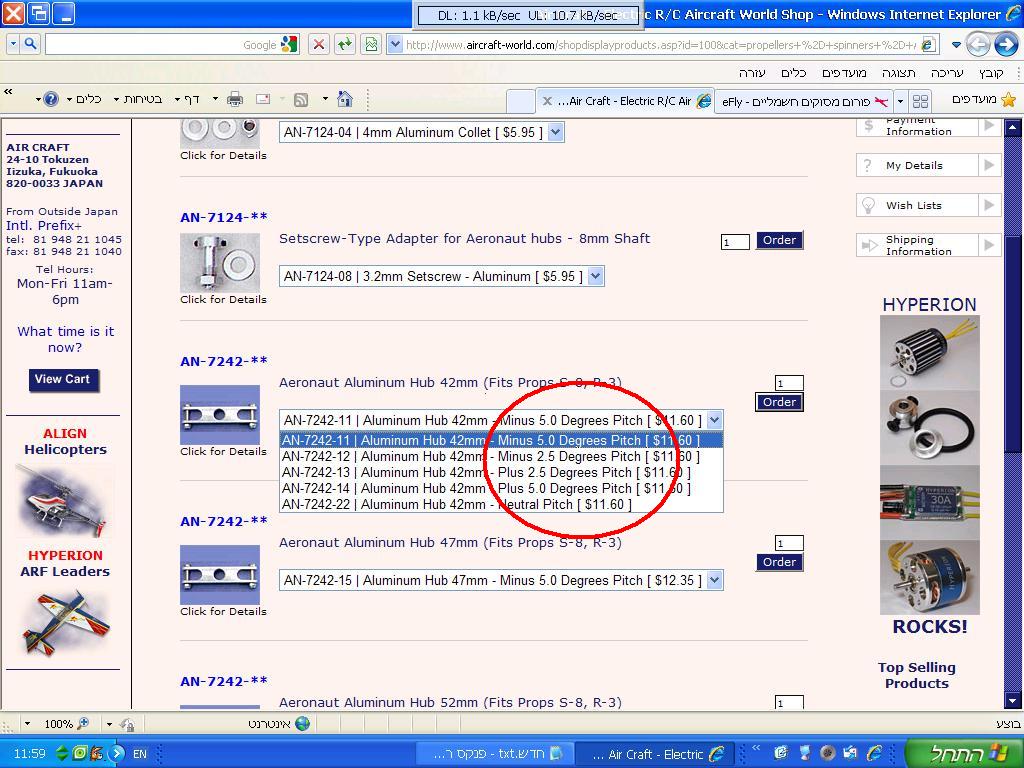Open the search provider dropdown arrow
Image resolution: width=1024 pixels, height=768 pixels.
click(13, 44)
